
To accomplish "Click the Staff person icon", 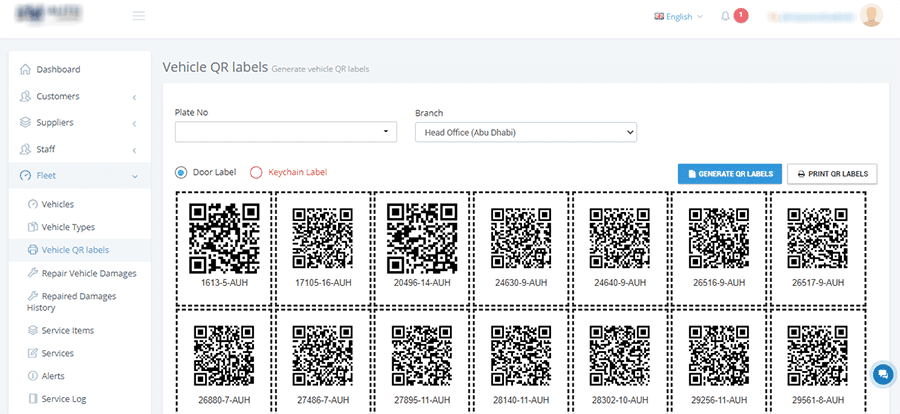I will coord(25,149).
